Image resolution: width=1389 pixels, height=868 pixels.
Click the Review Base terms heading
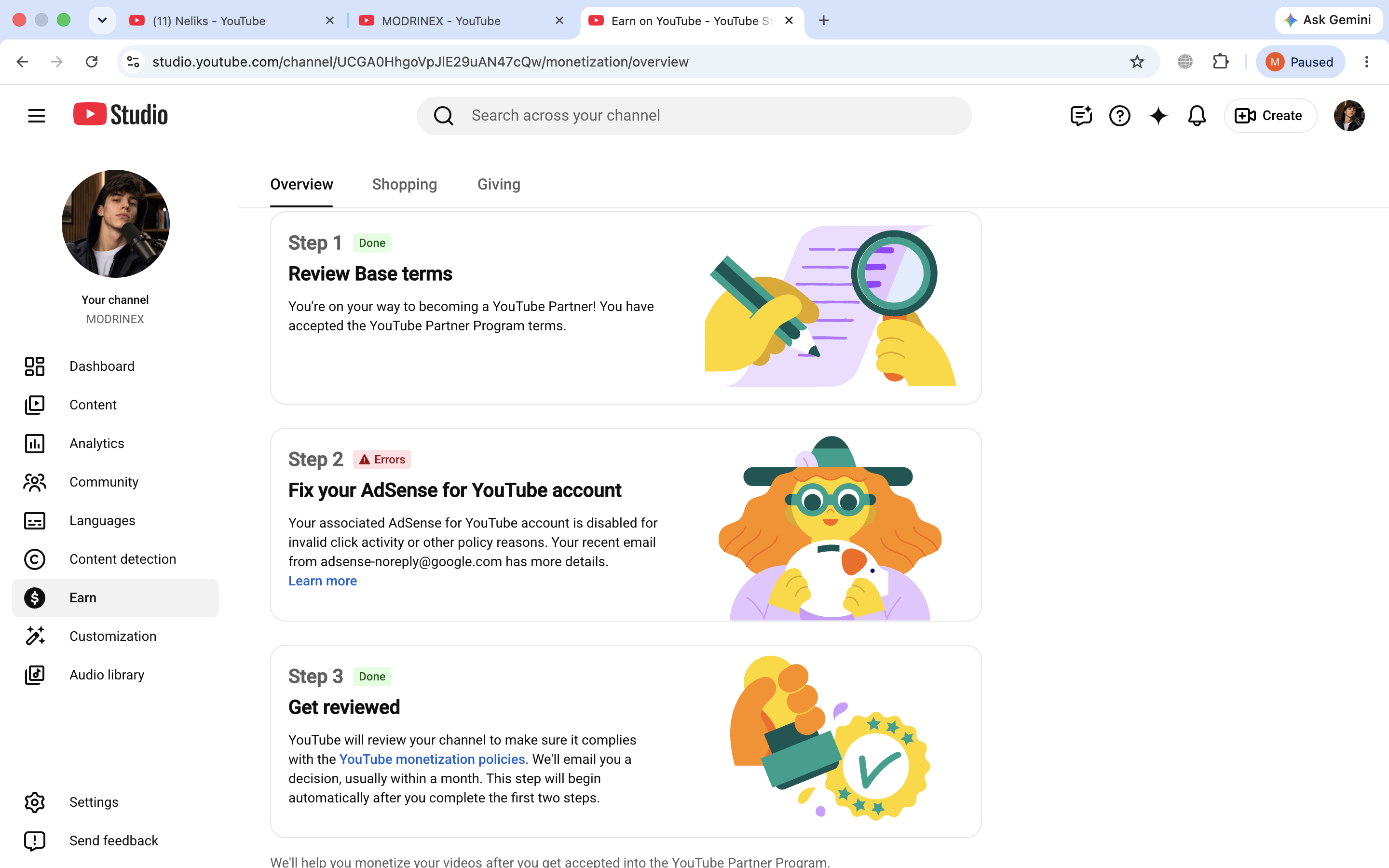pyautogui.click(x=370, y=274)
